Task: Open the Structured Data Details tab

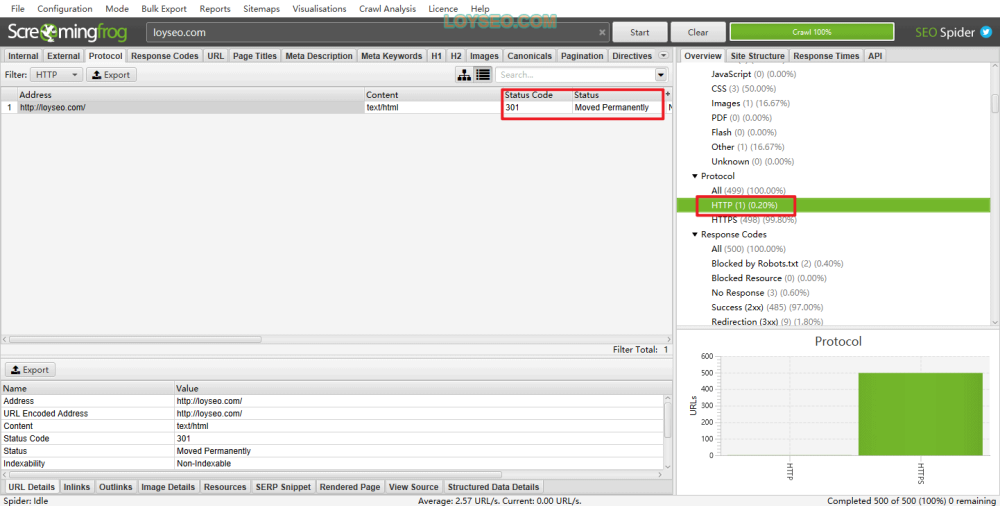Action: (493, 486)
